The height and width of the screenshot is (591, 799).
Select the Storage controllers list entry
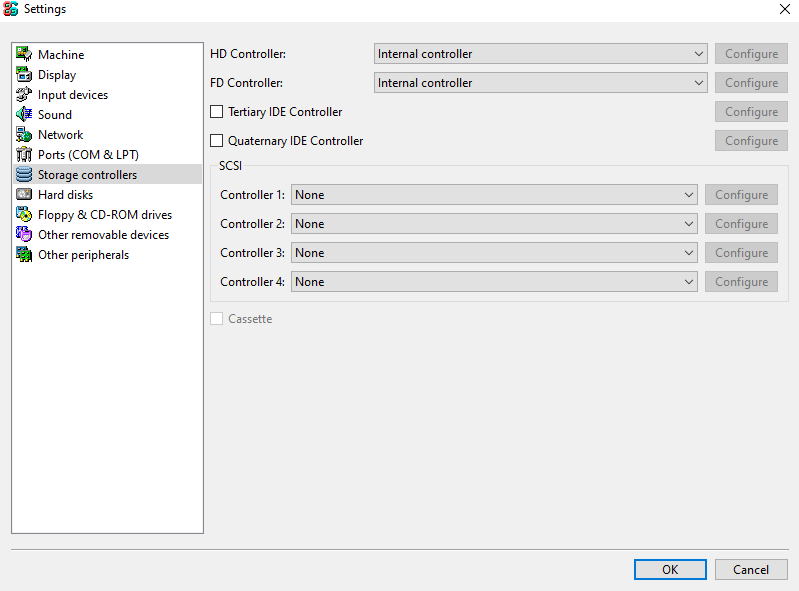107,174
